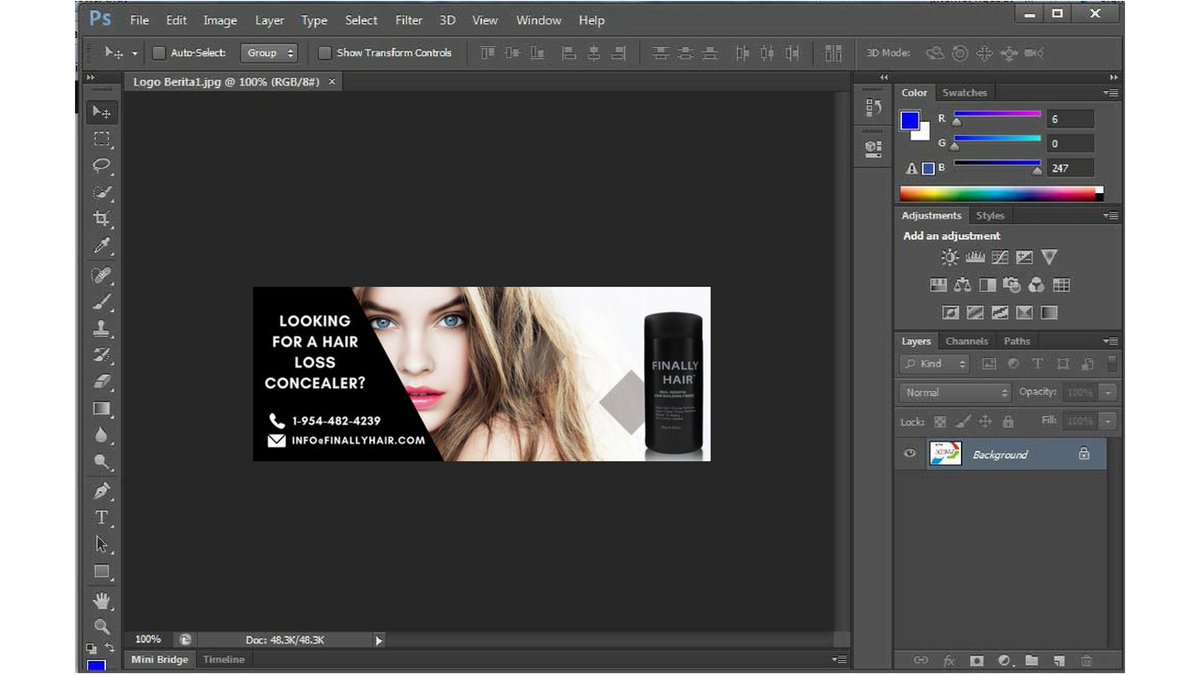The image size is (1200, 675).
Task: Select the Pen tool
Action: click(102, 491)
